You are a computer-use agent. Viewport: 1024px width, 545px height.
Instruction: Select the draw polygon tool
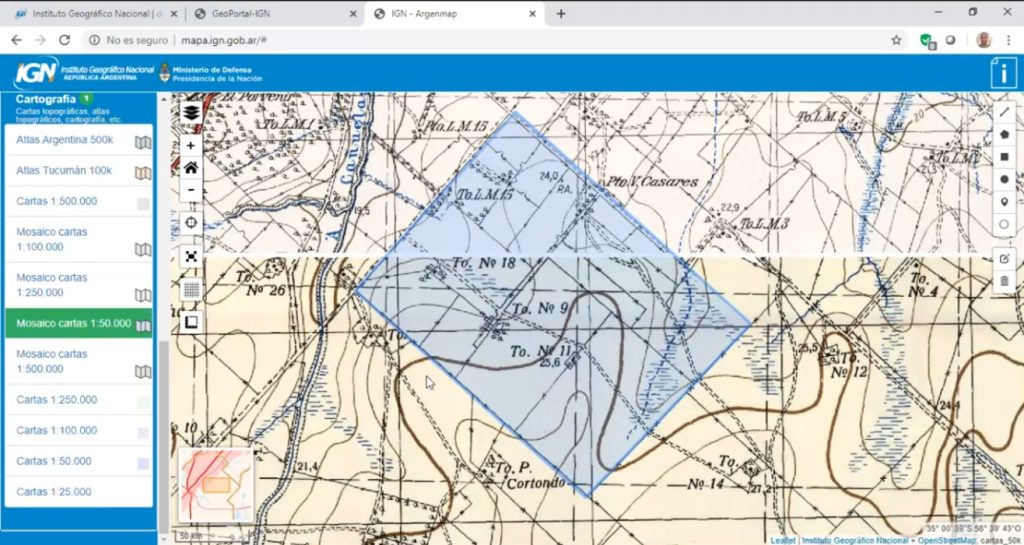pos(1004,134)
